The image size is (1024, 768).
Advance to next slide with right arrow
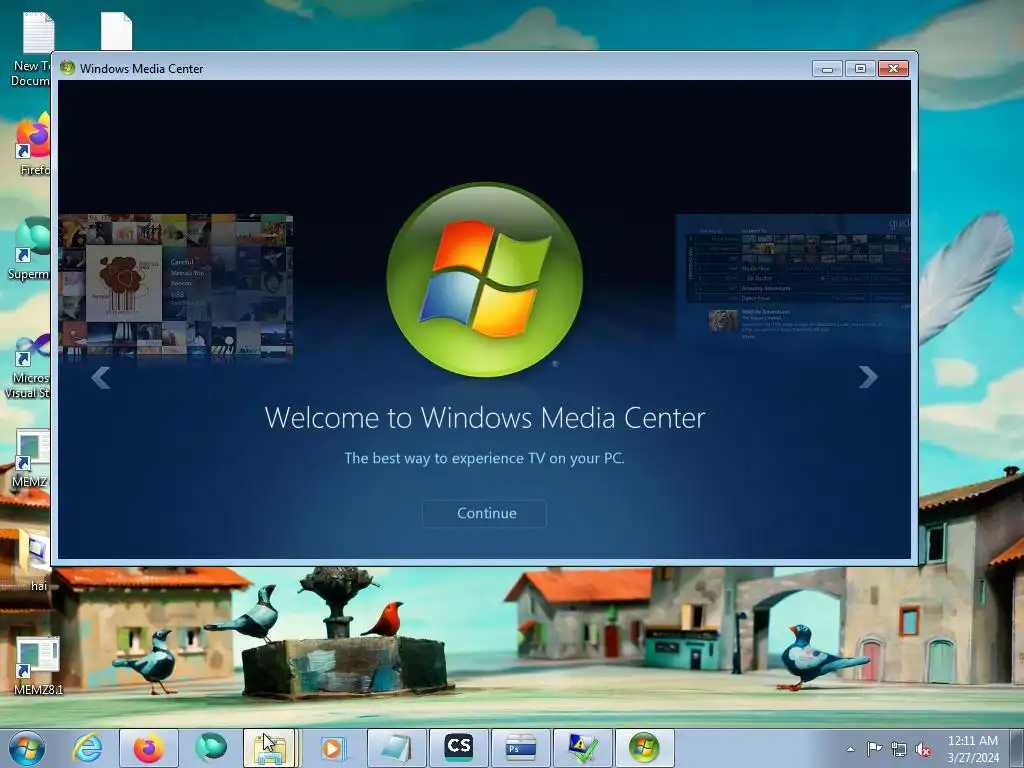pyautogui.click(x=868, y=377)
